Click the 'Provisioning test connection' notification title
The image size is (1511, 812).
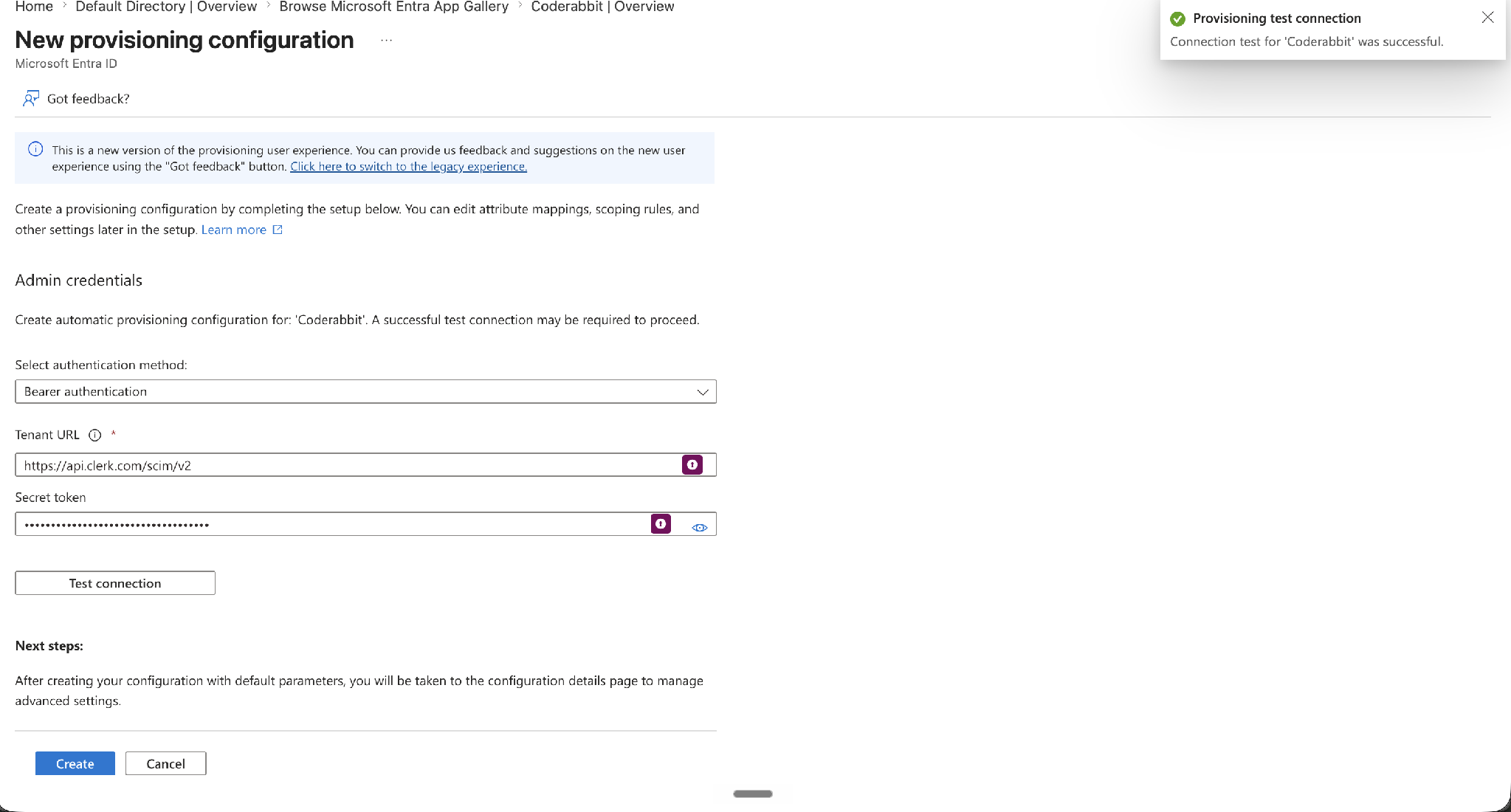click(1276, 18)
